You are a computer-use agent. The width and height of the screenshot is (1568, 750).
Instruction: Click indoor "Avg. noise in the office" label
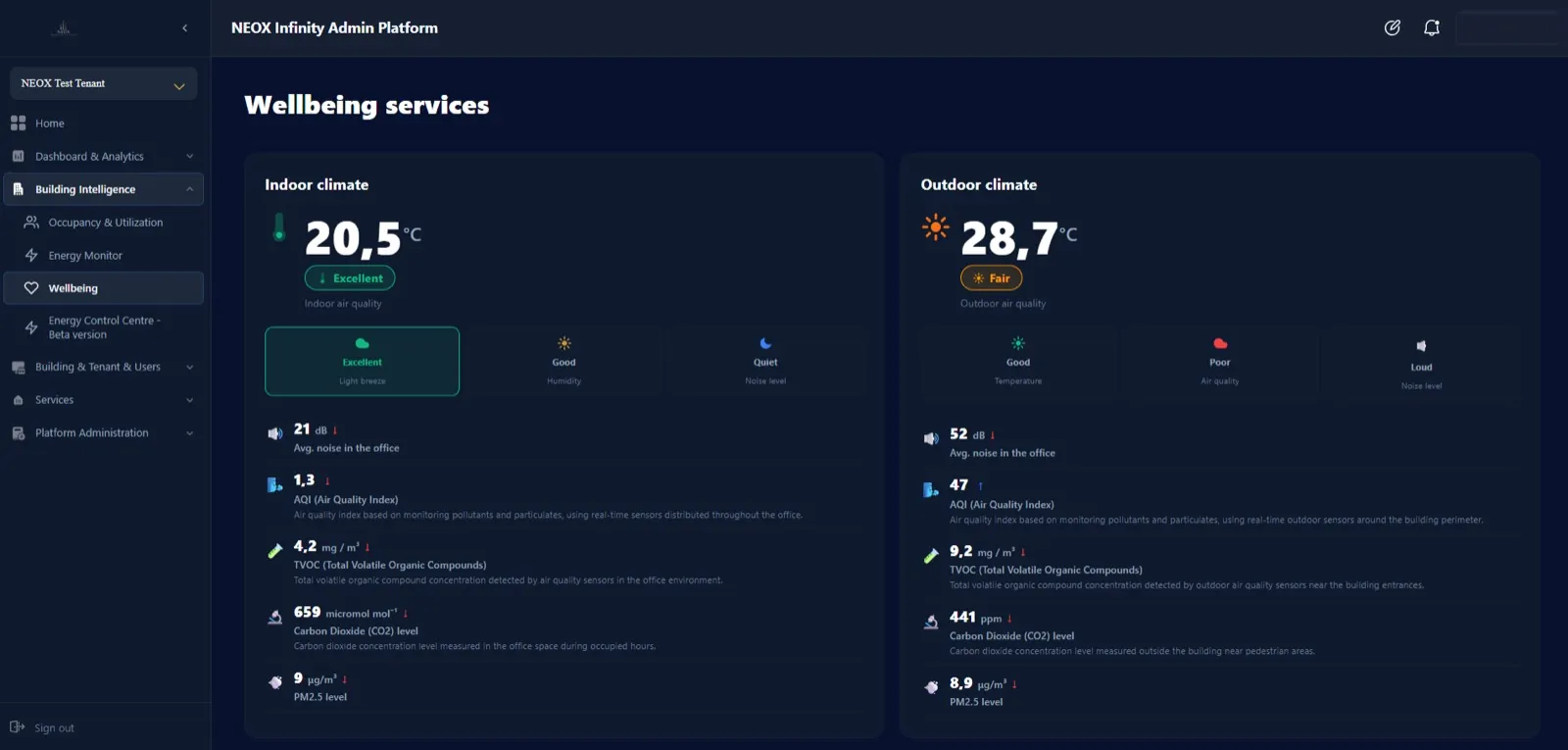coord(347,448)
